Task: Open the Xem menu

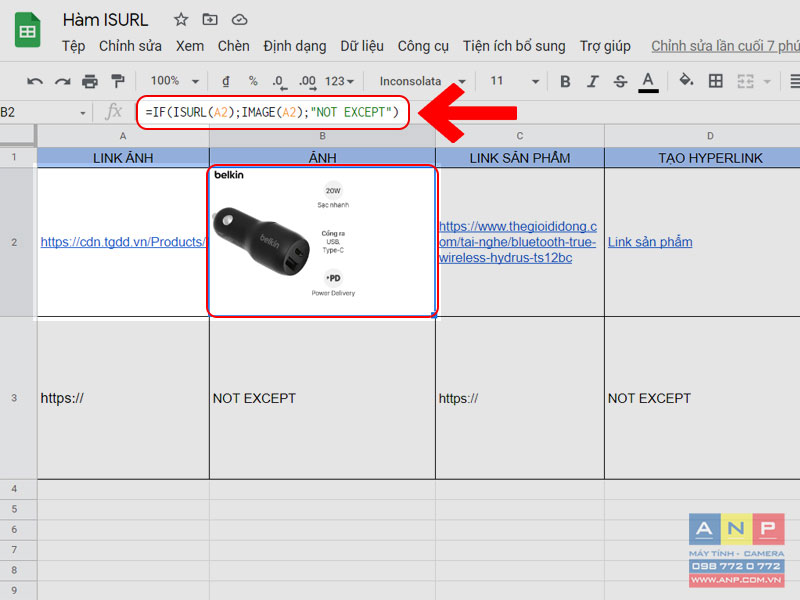Action: (190, 46)
